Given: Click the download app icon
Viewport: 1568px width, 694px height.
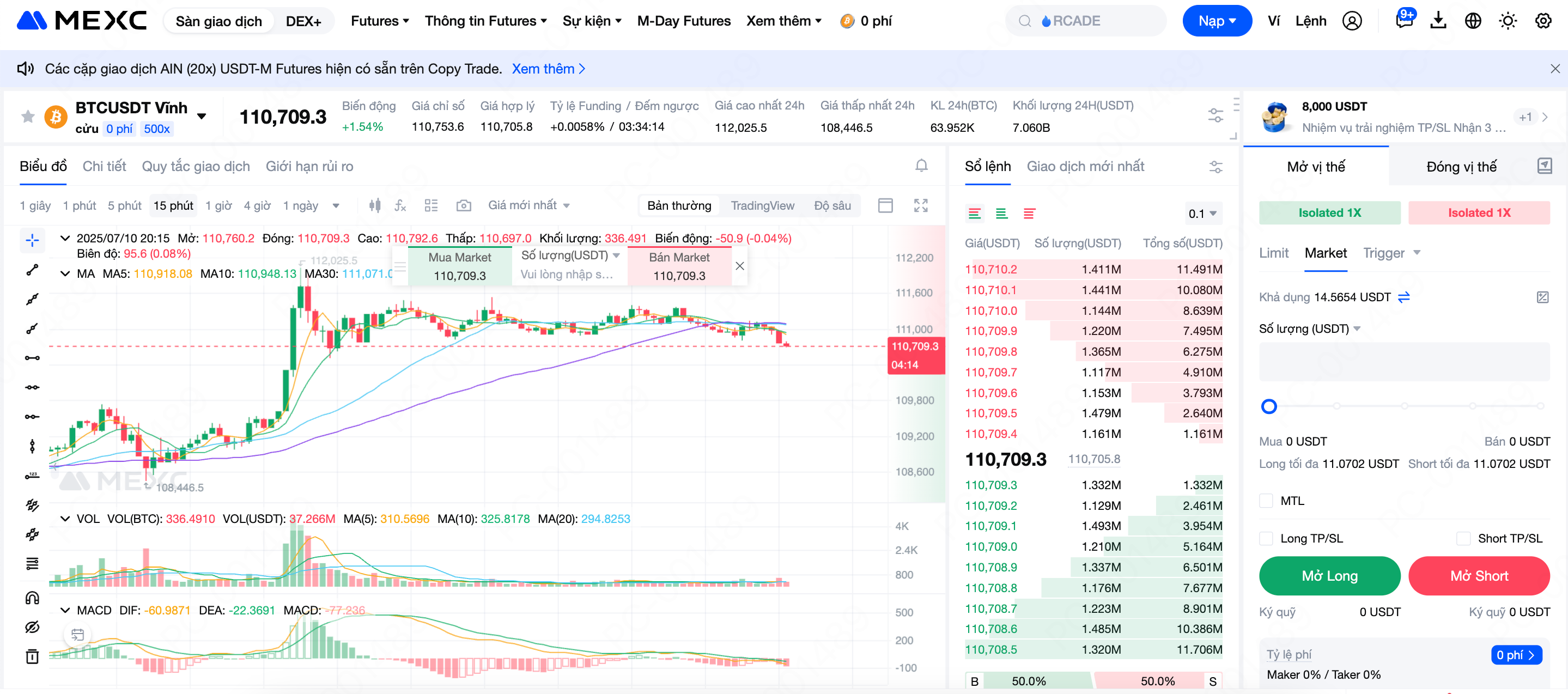Looking at the screenshot, I should 1438,21.
